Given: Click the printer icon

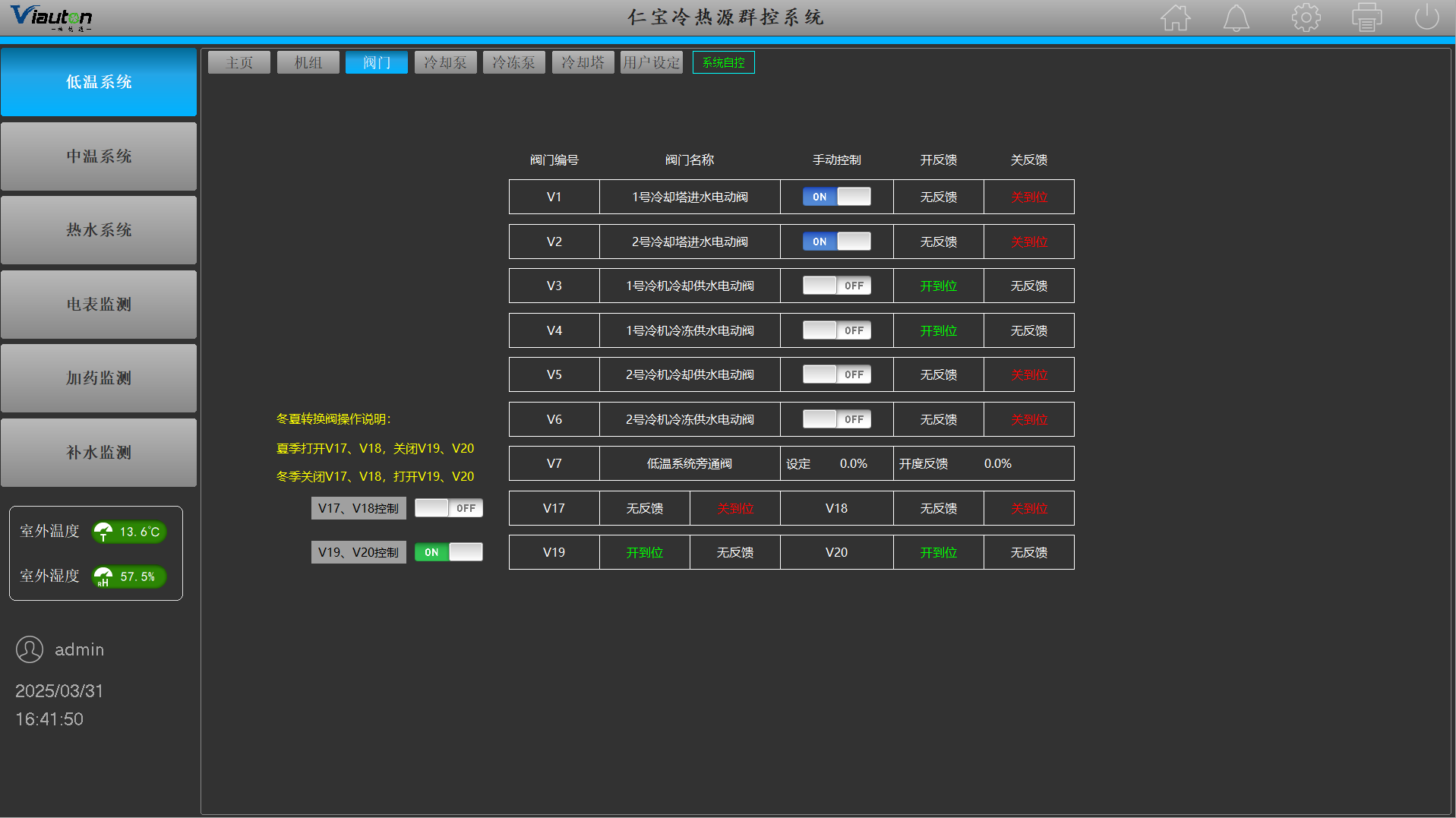Looking at the screenshot, I should click(1366, 17).
